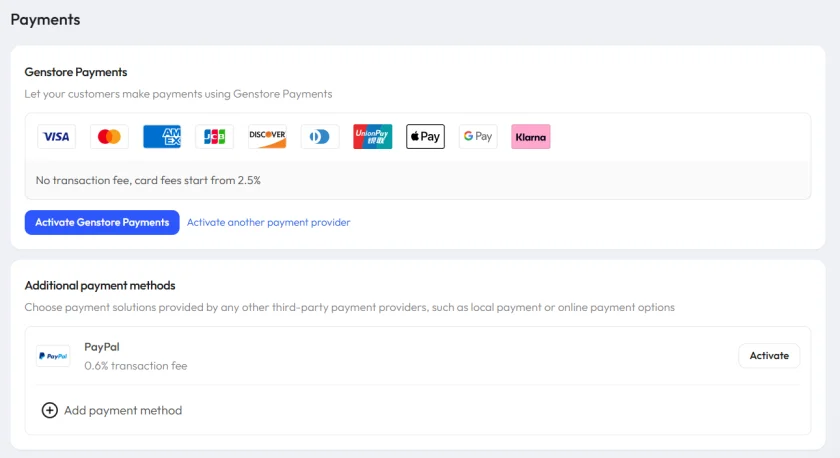Open Activate another payment provider link
The image size is (840, 458).
(x=268, y=222)
